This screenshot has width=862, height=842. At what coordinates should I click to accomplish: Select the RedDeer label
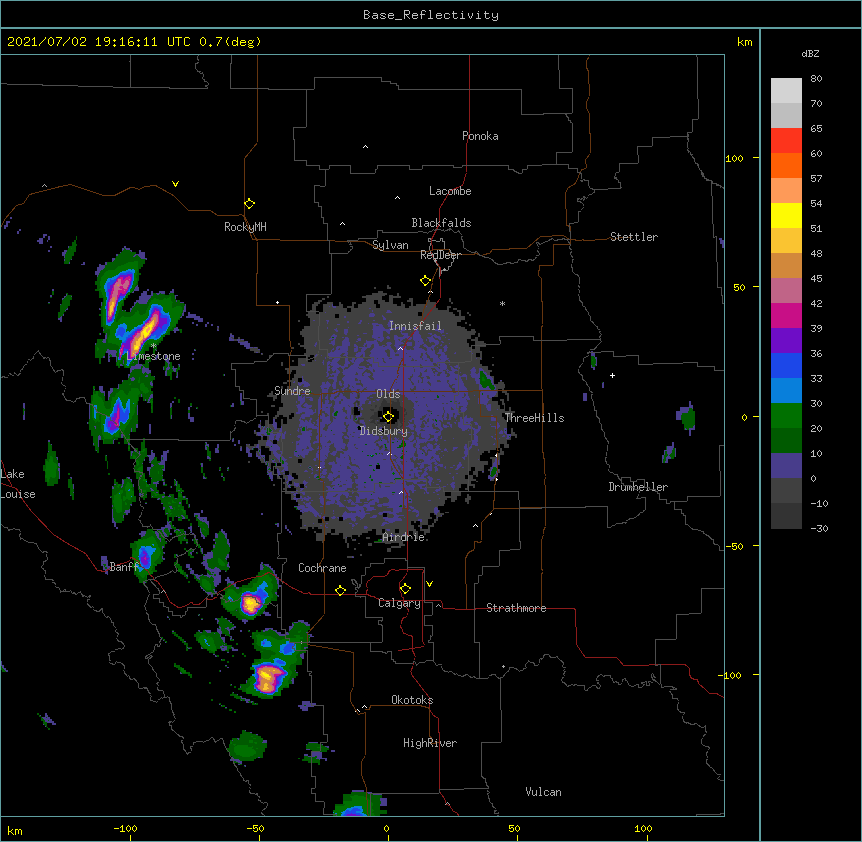(440, 255)
